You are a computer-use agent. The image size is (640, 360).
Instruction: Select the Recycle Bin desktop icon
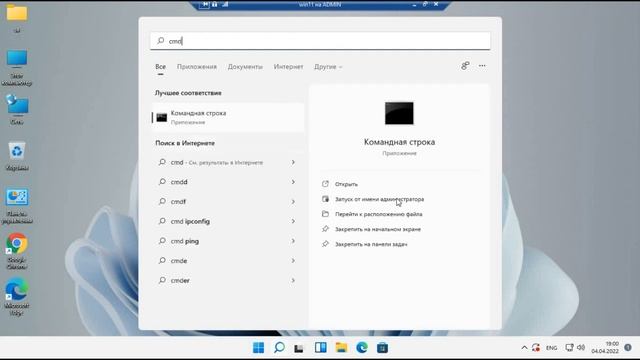(x=17, y=156)
